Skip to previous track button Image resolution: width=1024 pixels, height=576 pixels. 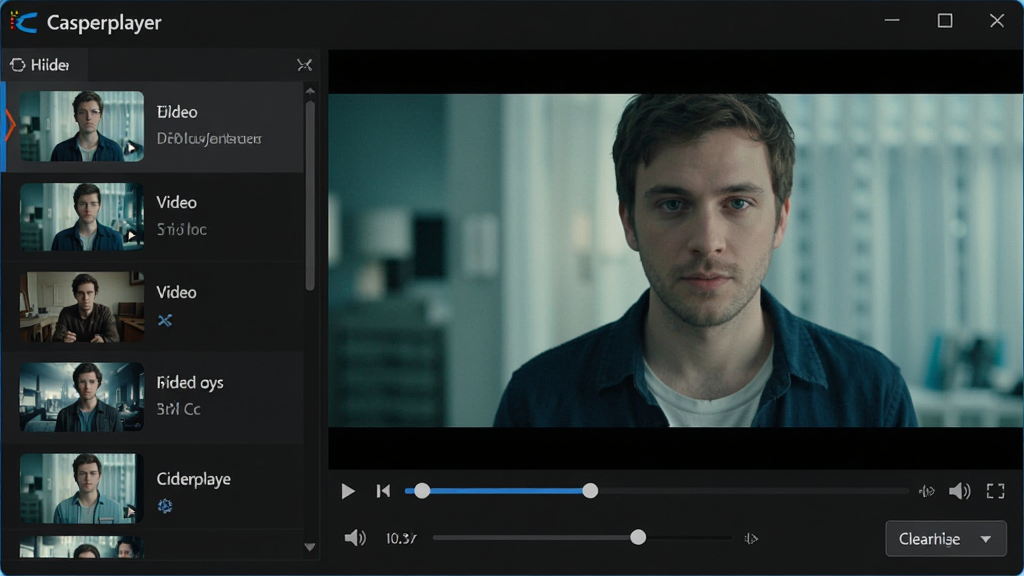point(383,491)
